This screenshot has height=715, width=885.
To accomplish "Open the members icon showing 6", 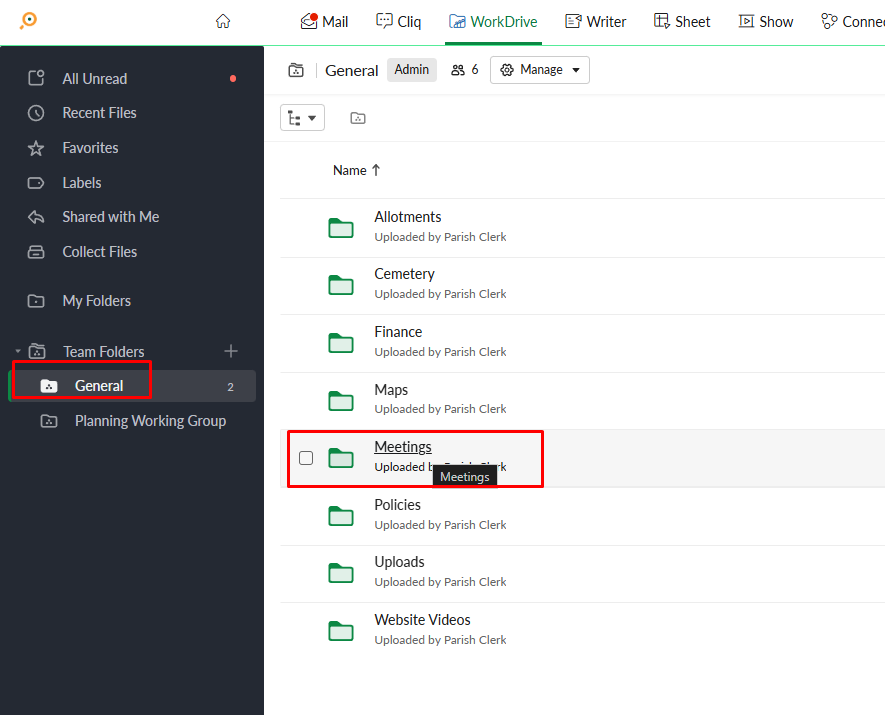I will point(464,70).
